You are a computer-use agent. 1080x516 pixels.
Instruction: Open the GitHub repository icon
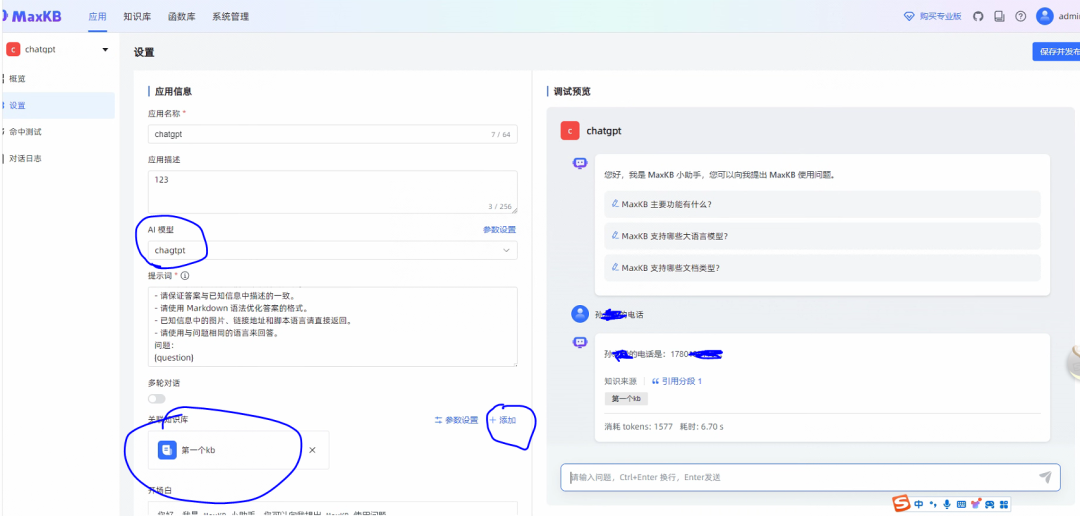tap(978, 17)
